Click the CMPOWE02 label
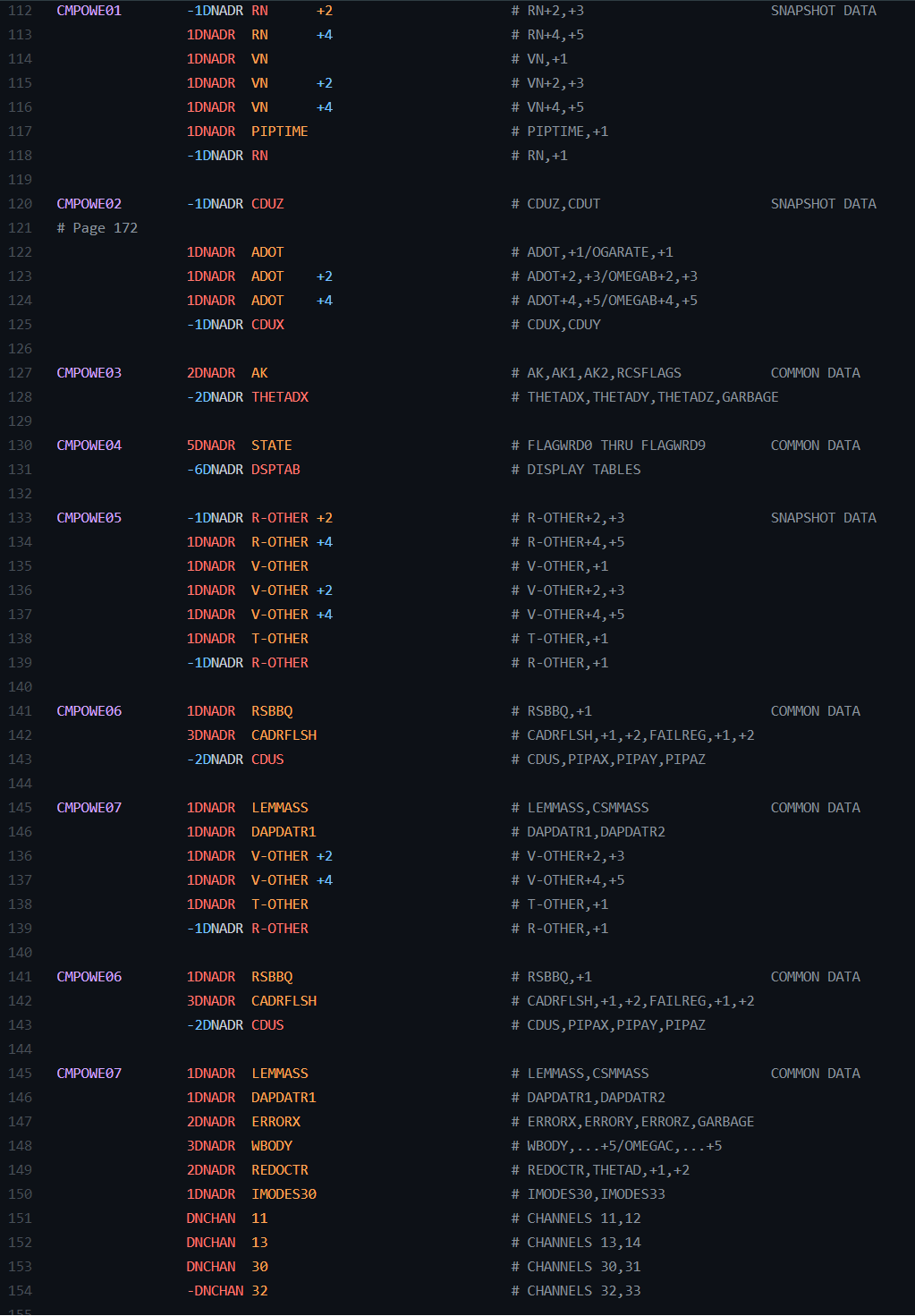Screen dimensions: 915x1316 89,204
